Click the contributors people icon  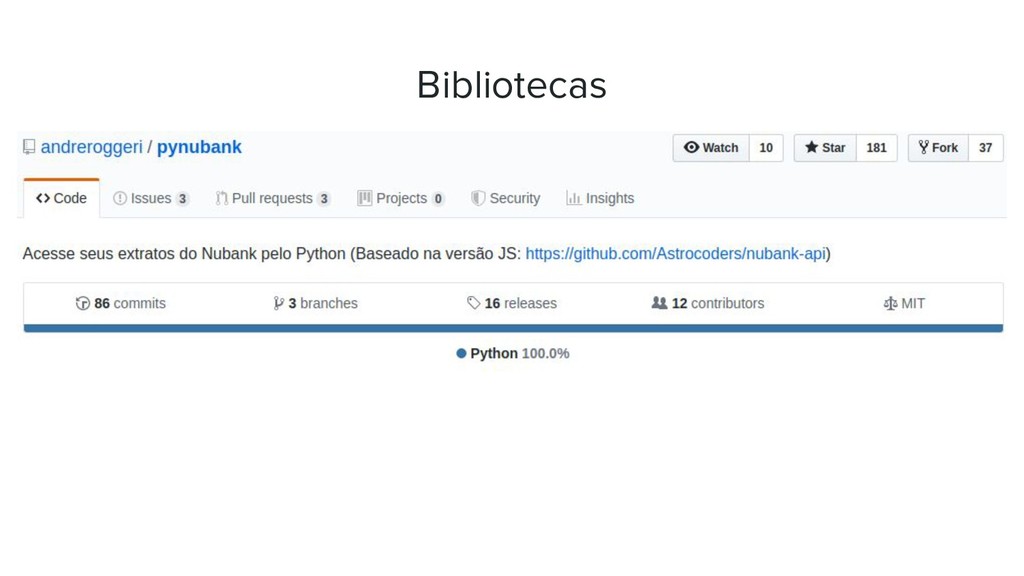(x=660, y=303)
